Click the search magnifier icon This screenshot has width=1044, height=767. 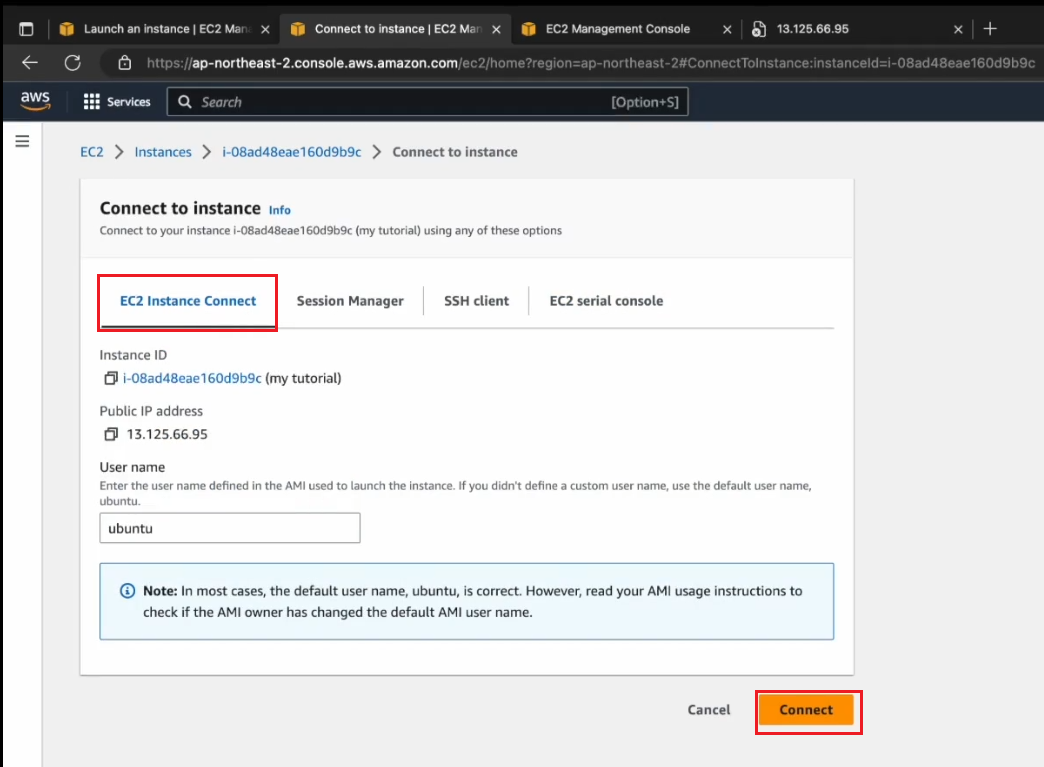pos(185,102)
